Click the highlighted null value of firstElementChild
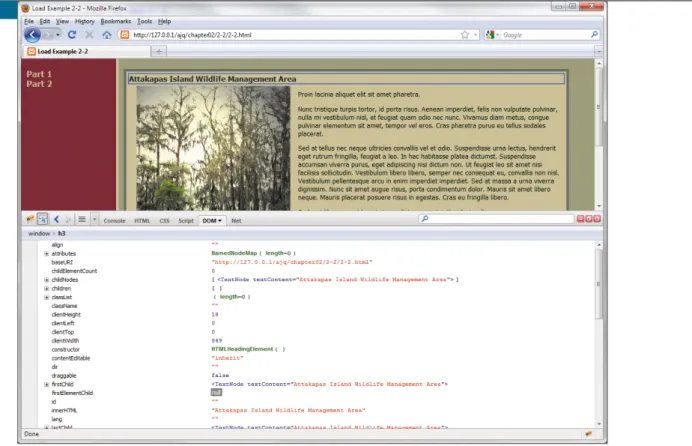 pyautogui.click(x=216, y=393)
